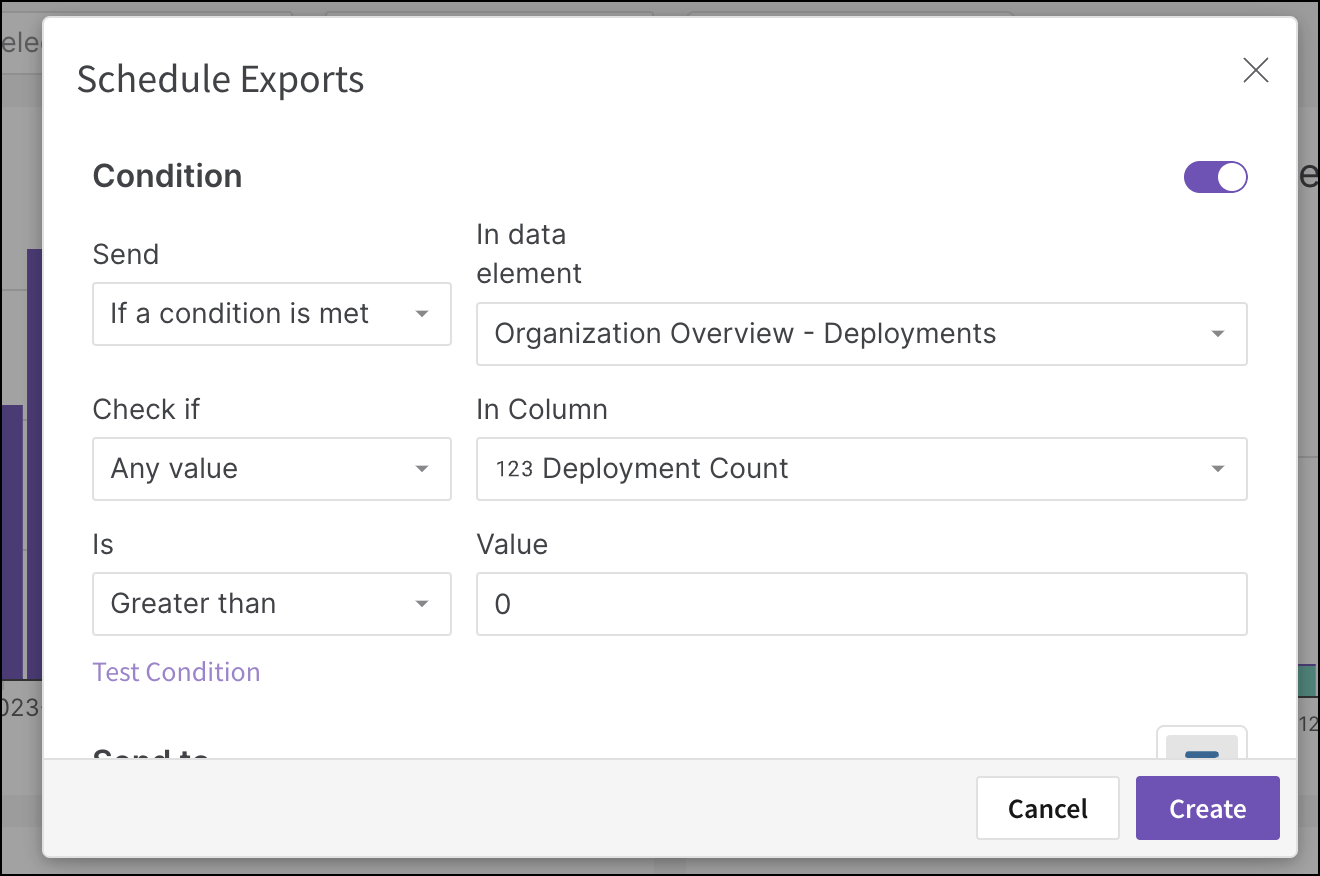The image size is (1320, 876).
Task: Click the Schedule Exports dialog title
Action: pos(220,79)
